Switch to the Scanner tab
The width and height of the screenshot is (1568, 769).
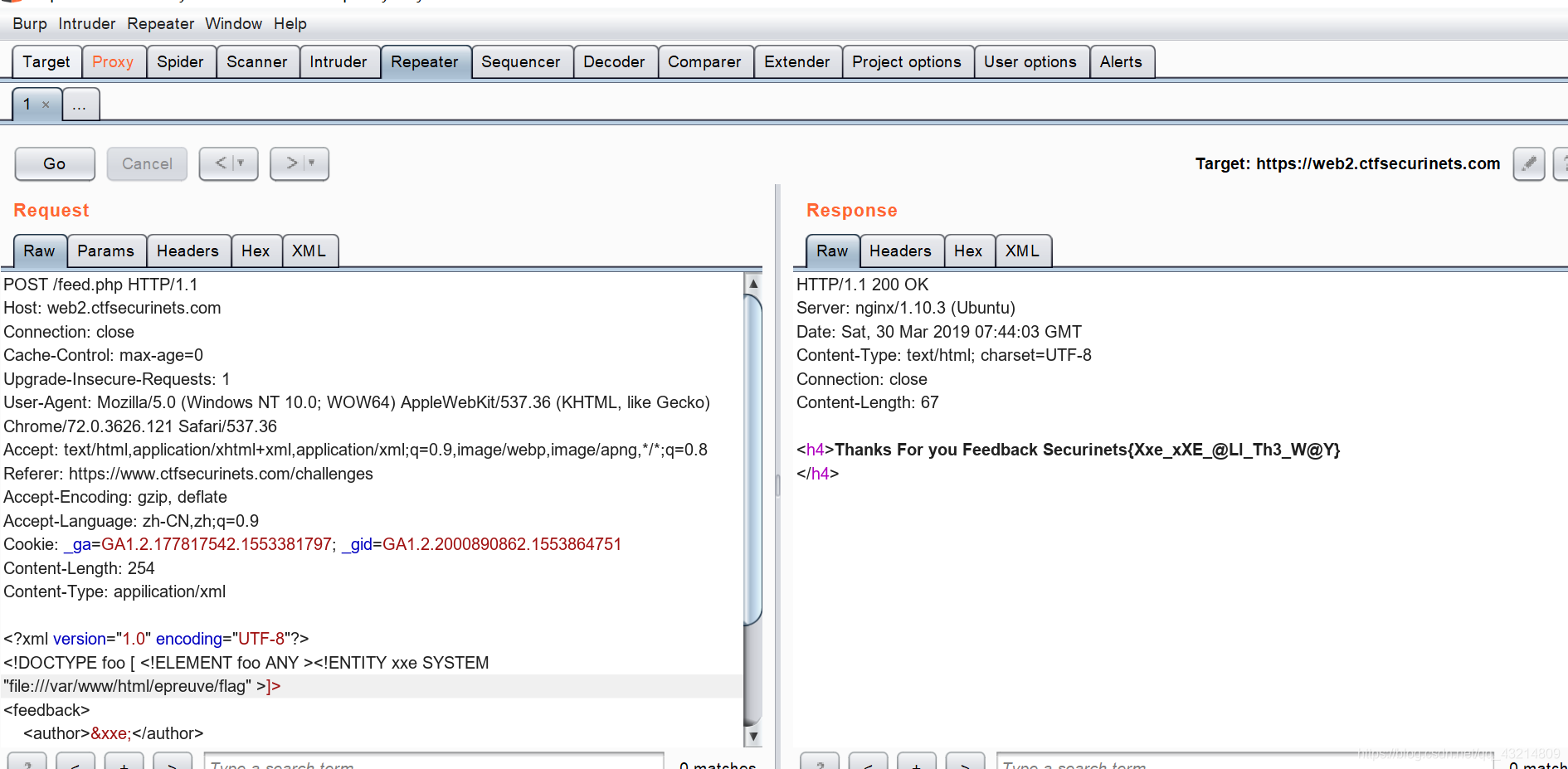point(257,62)
